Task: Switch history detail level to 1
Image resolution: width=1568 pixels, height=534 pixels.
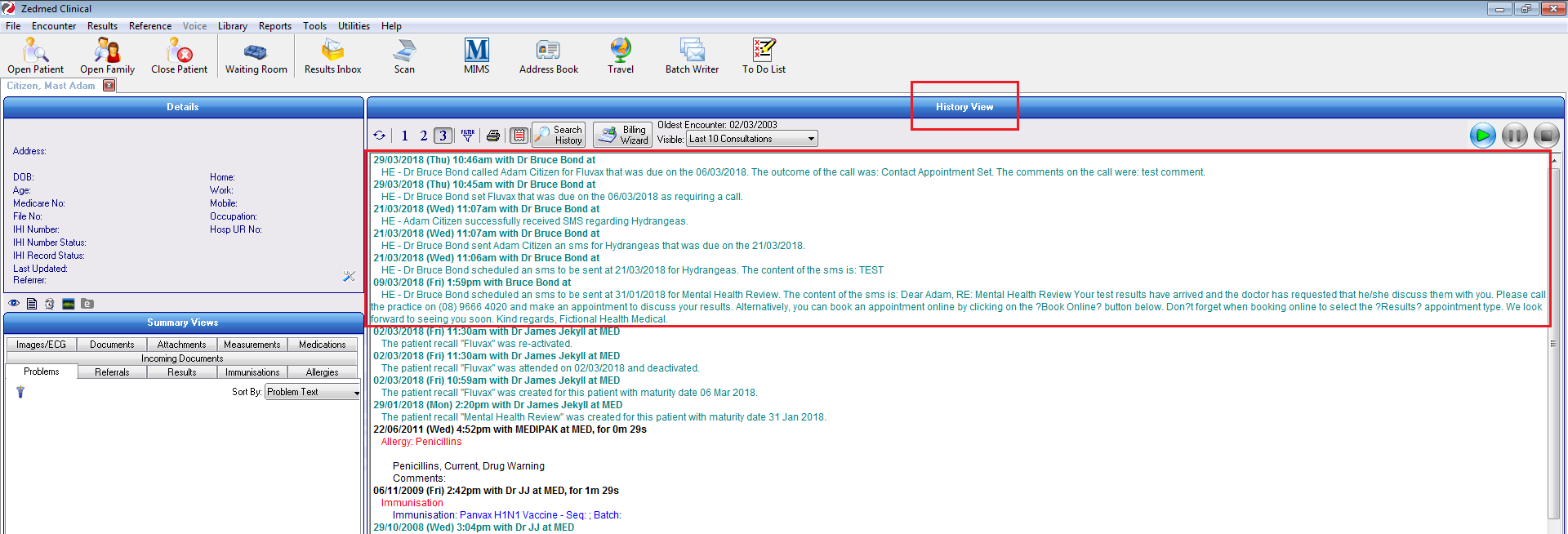Action: [404, 136]
